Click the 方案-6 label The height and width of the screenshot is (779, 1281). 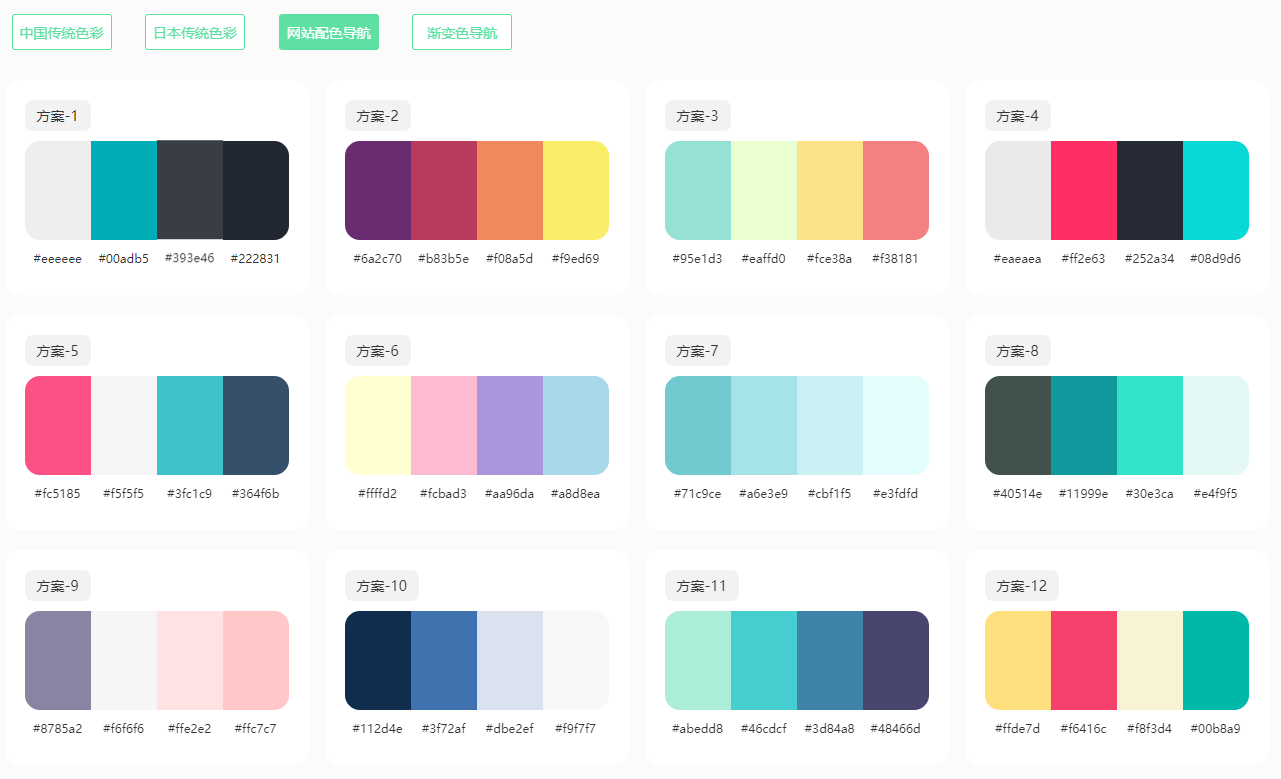tap(378, 351)
